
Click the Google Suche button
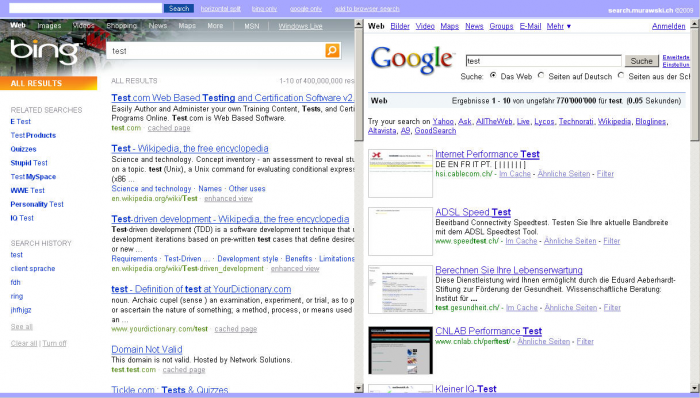[642, 61]
